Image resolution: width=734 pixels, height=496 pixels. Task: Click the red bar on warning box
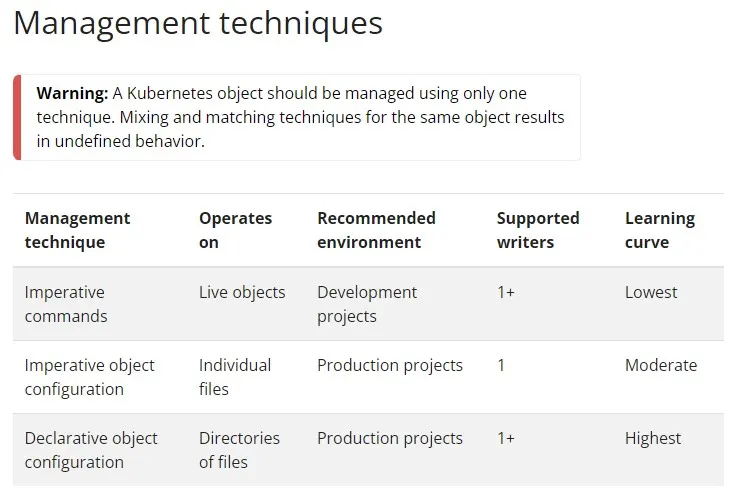click(x=17, y=117)
